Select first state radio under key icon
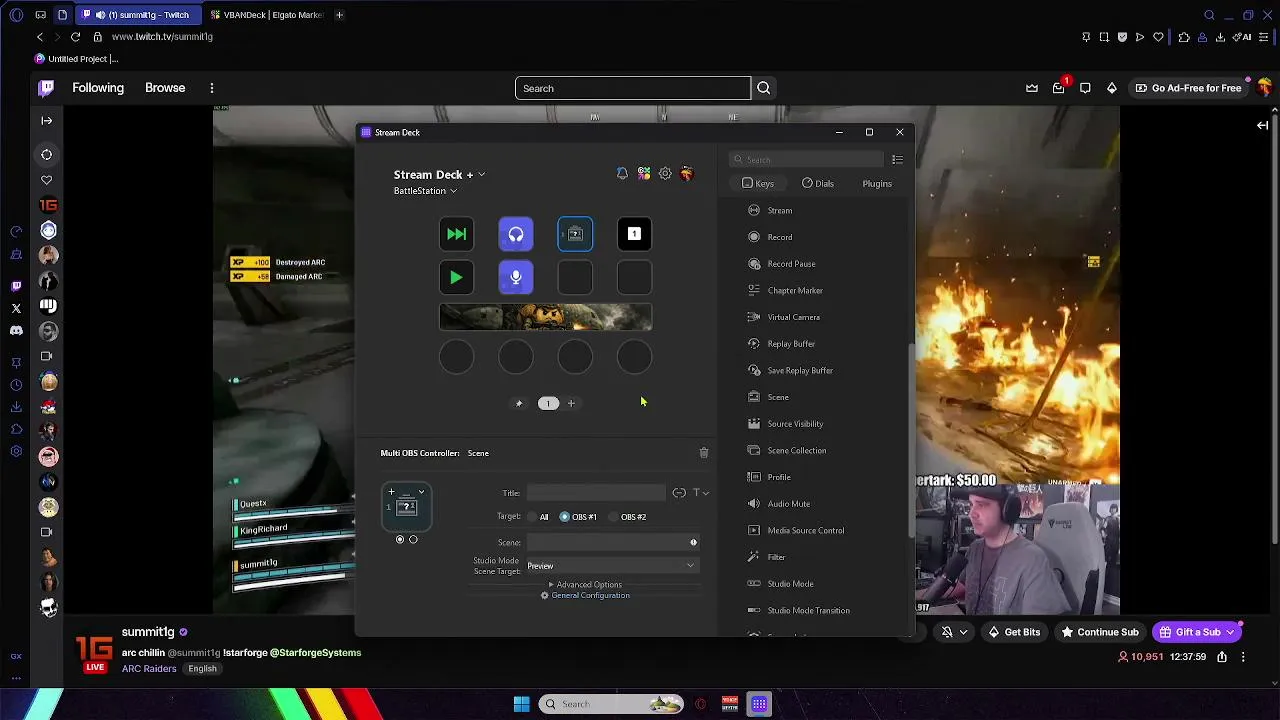1280x720 pixels. tap(400, 540)
